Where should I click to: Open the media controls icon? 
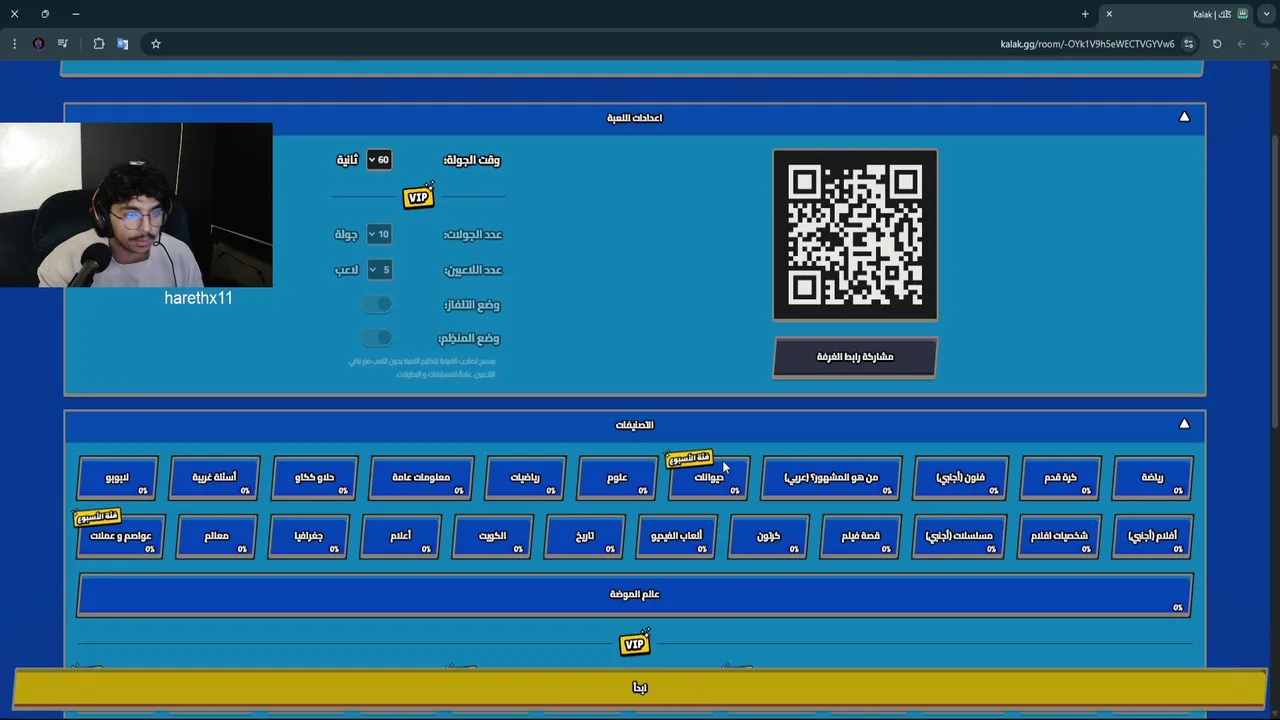(x=63, y=44)
